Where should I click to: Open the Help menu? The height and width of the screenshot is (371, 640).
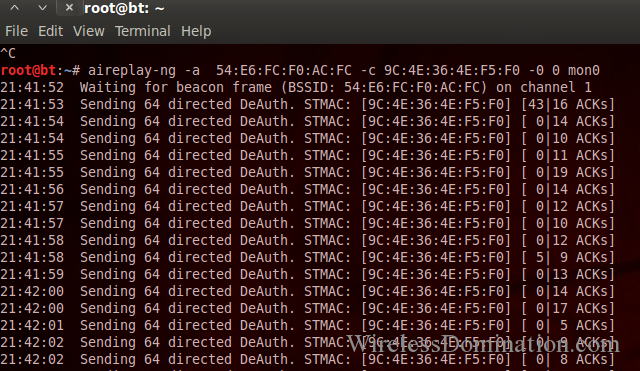tap(196, 31)
